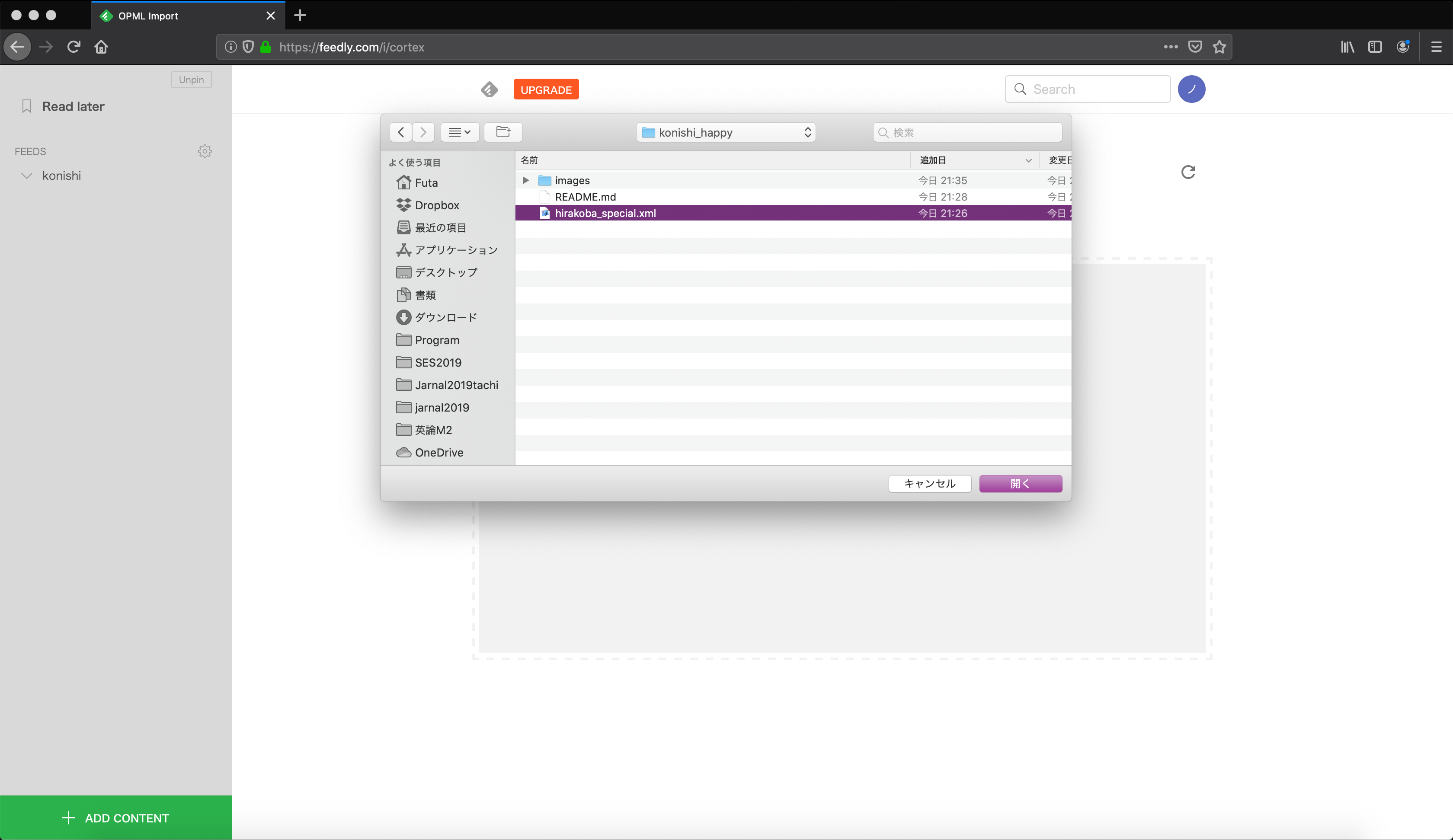The image size is (1453, 840).
Task: Create a new folder in the dialog
Action: [x=503, y=132]
